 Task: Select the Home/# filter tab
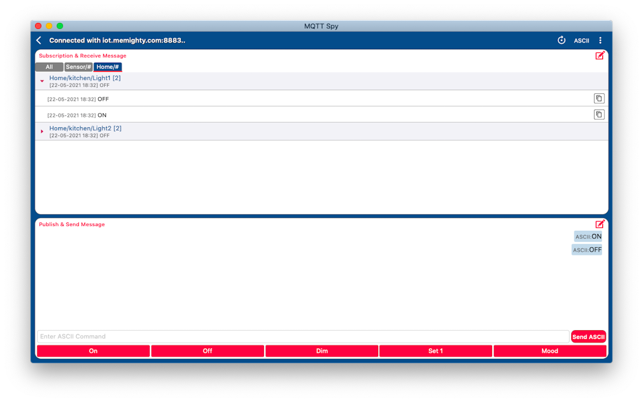coord(107,67)
